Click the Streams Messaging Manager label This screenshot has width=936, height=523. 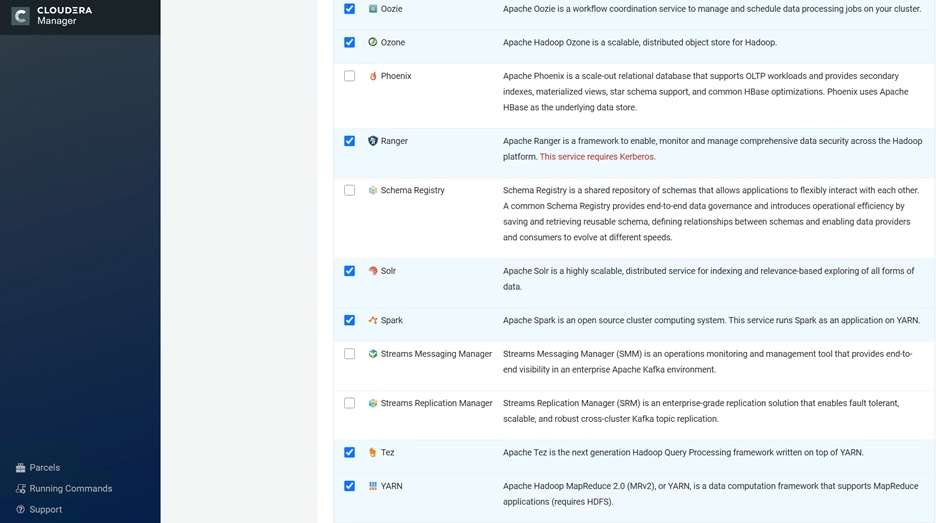[x=436, y=353]
